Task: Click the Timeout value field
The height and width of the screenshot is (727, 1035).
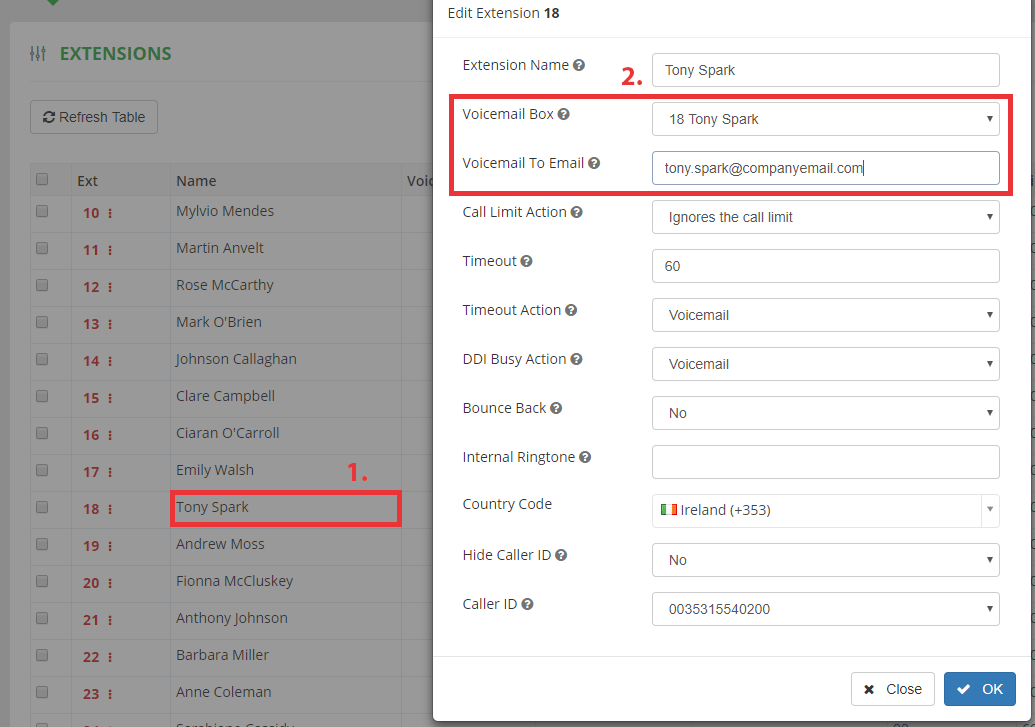Action: pyautogui.click(x=825, y=266)
